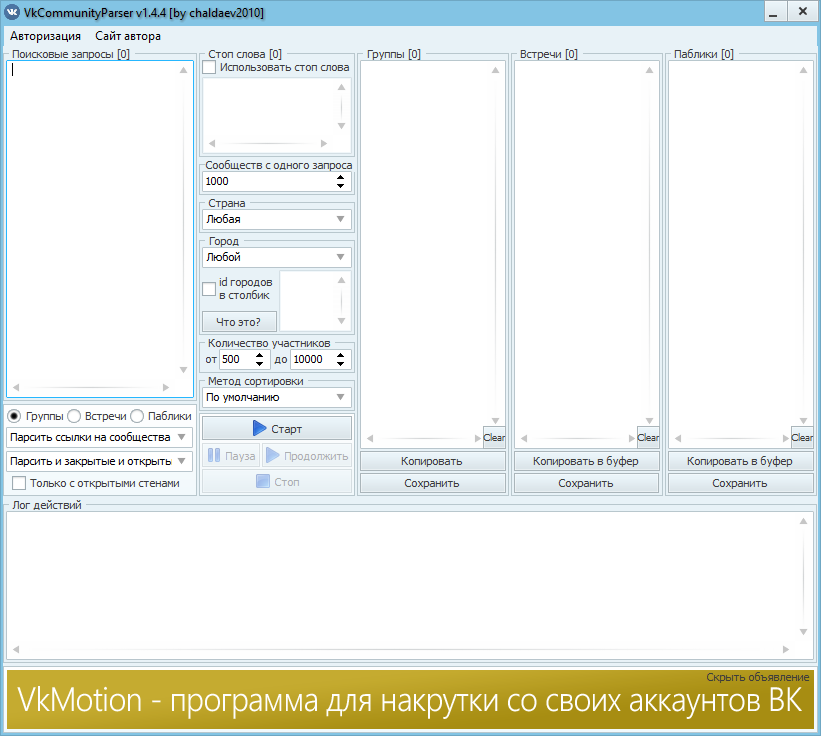The width and height of the screenshot is (821, 736).
Task: Select the Паблики radio button
Action: click(136, 416)
